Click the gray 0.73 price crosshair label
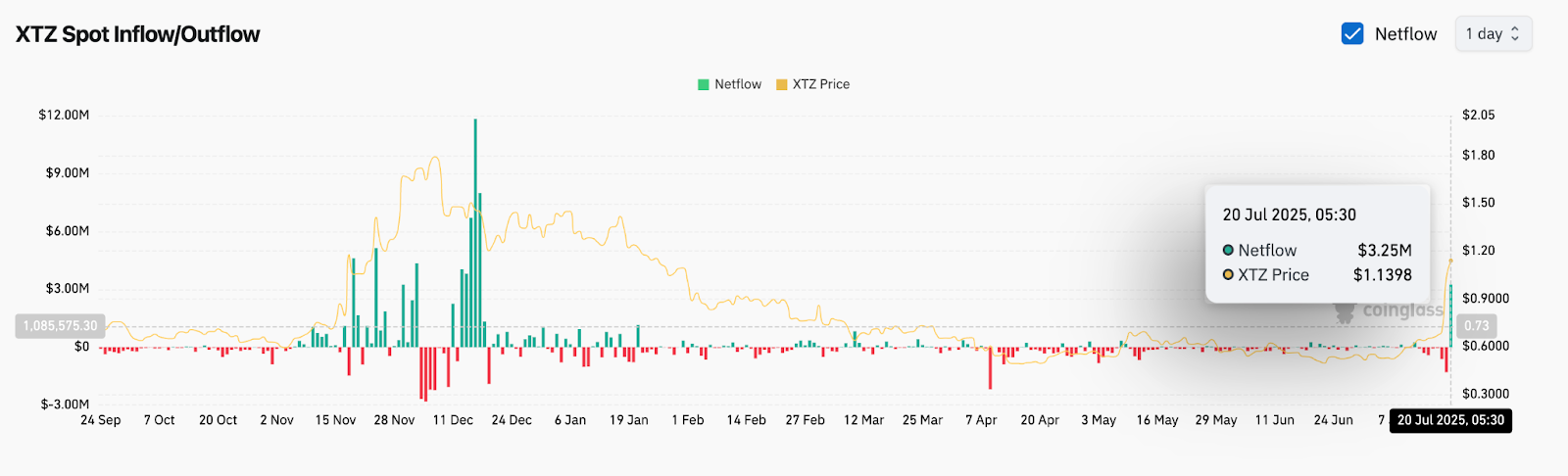Screen dimensions: 1568x476 click(x=1476, y=326)
